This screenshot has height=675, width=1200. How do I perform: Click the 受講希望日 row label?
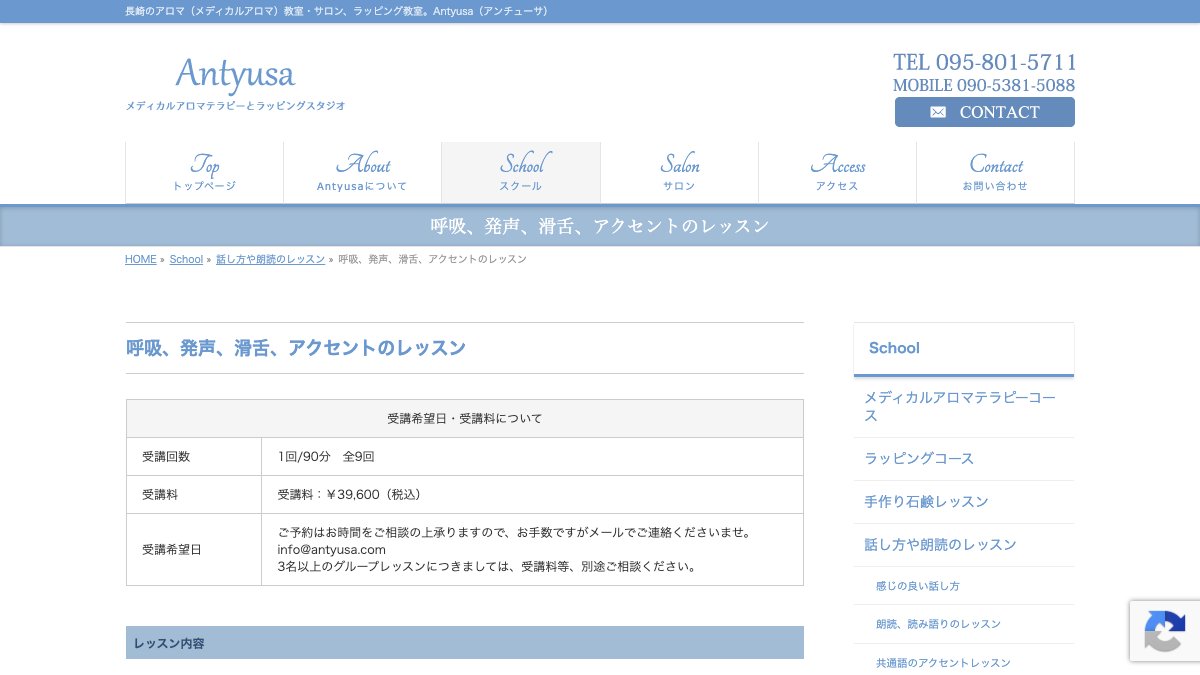pyautogui.click(x=194, y=550)
